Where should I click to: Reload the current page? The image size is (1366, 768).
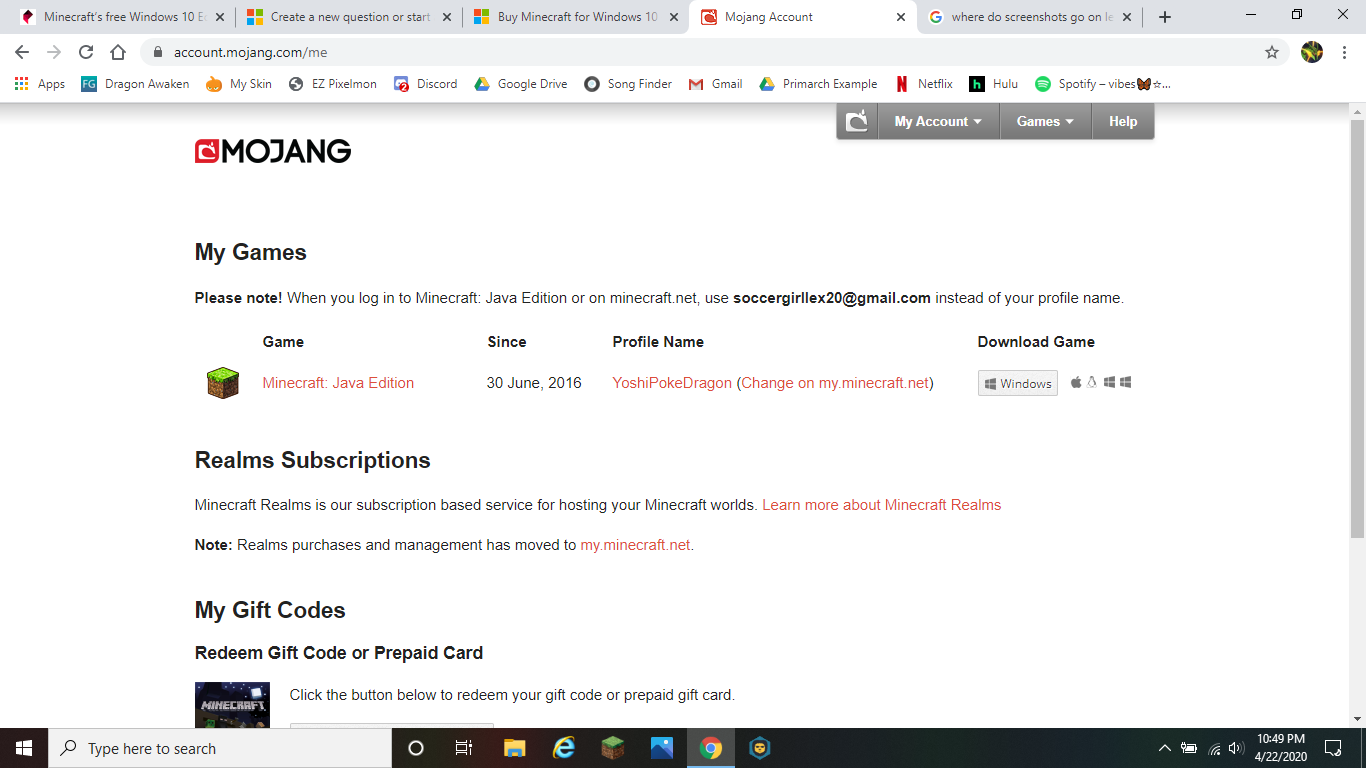[x=86, y=52]
